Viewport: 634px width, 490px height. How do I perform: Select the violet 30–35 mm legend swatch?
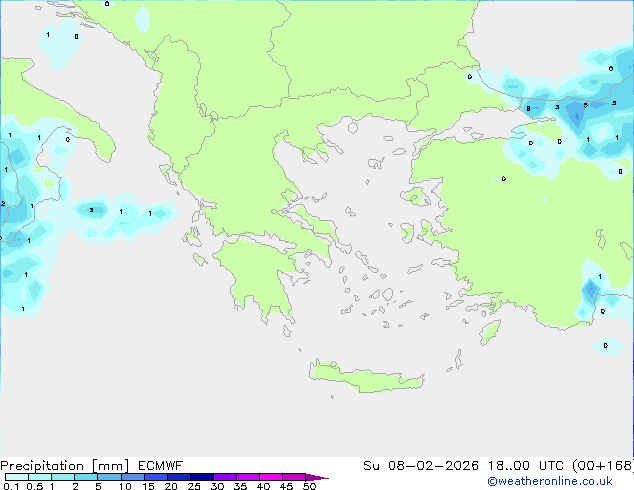(x=224, y=477)
